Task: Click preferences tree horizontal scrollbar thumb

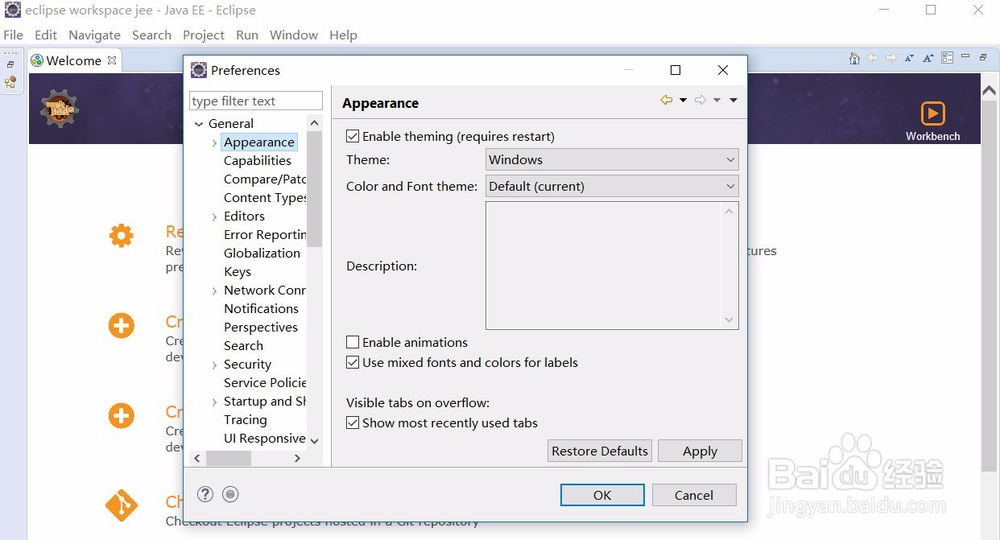Action: pyautogui.click(x=228, y=458)
